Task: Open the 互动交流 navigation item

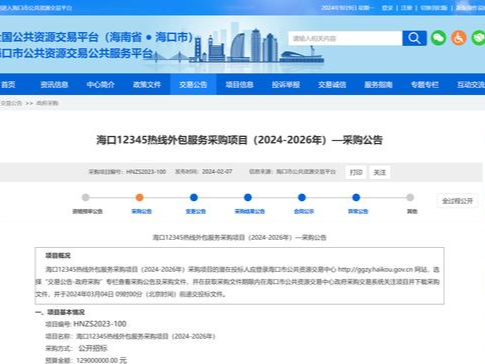Action: click(x=471, y=85)
